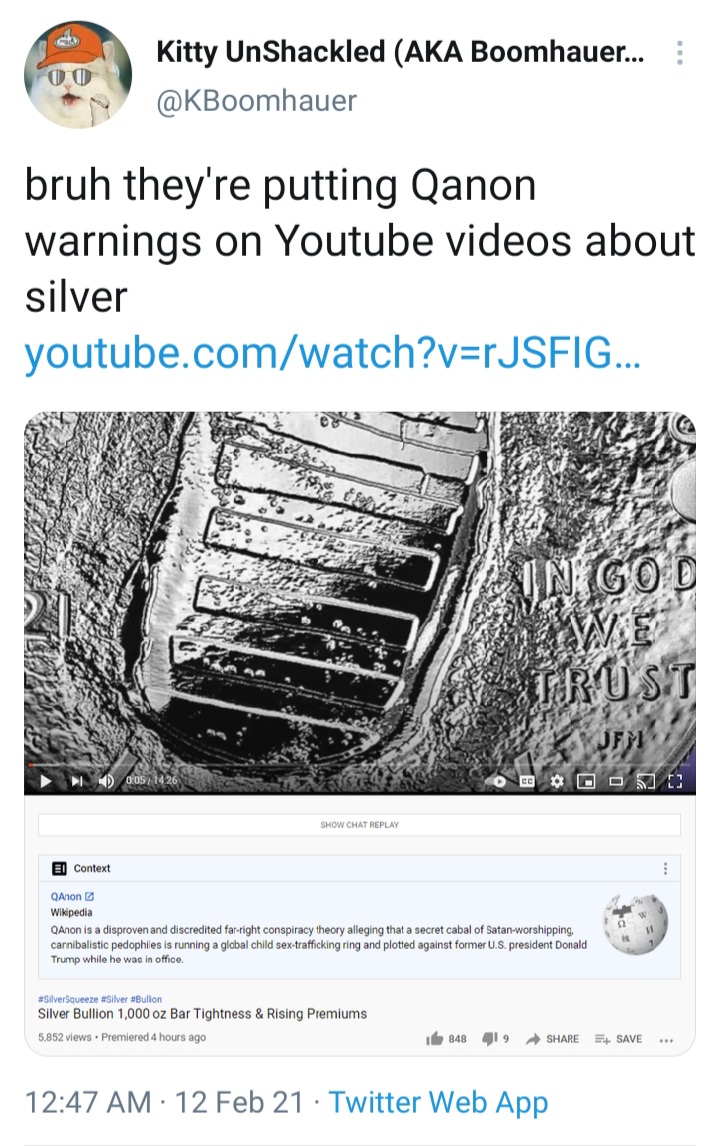Mute the video volume speaker icon
720x1146 pixels.
click(x=106, y=781)
